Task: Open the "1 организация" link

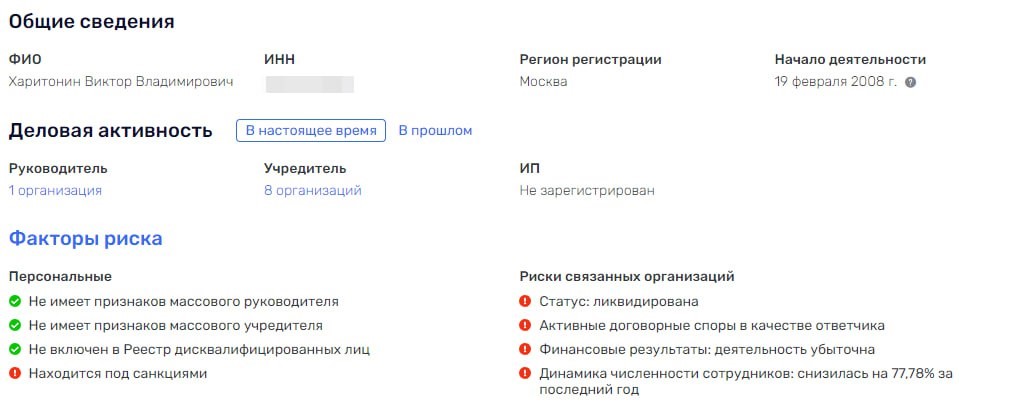Action: pos(55,190)
